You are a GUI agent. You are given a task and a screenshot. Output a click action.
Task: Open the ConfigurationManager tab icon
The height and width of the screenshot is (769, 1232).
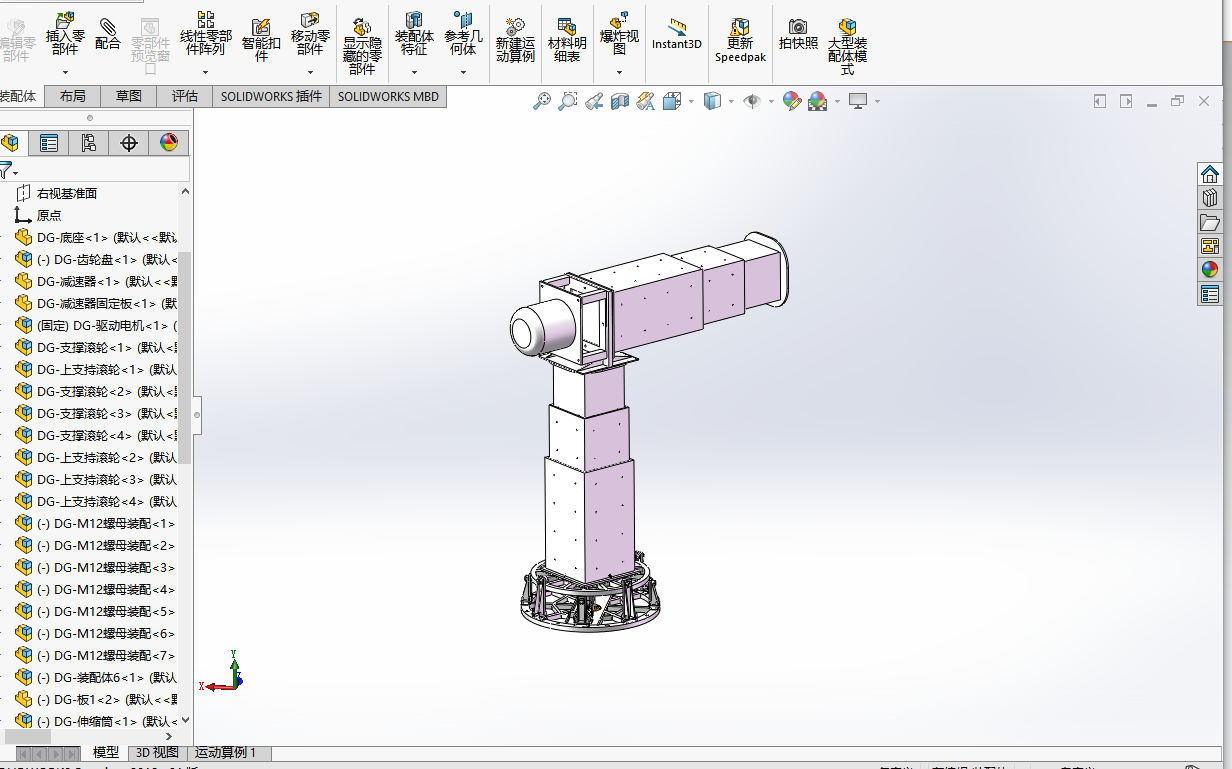[x=88, y=143]
